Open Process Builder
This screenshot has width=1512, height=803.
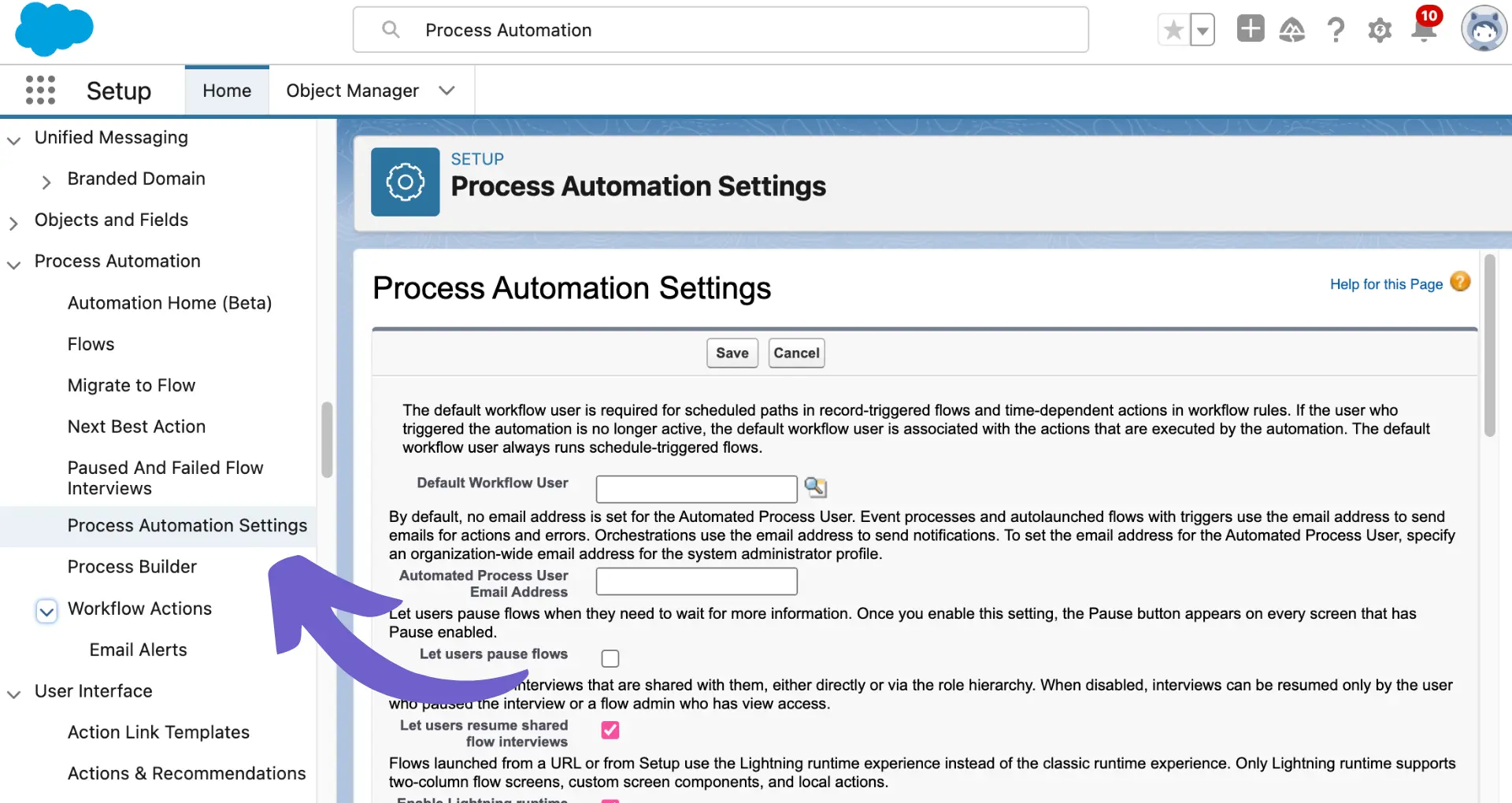tap(132, 567)
